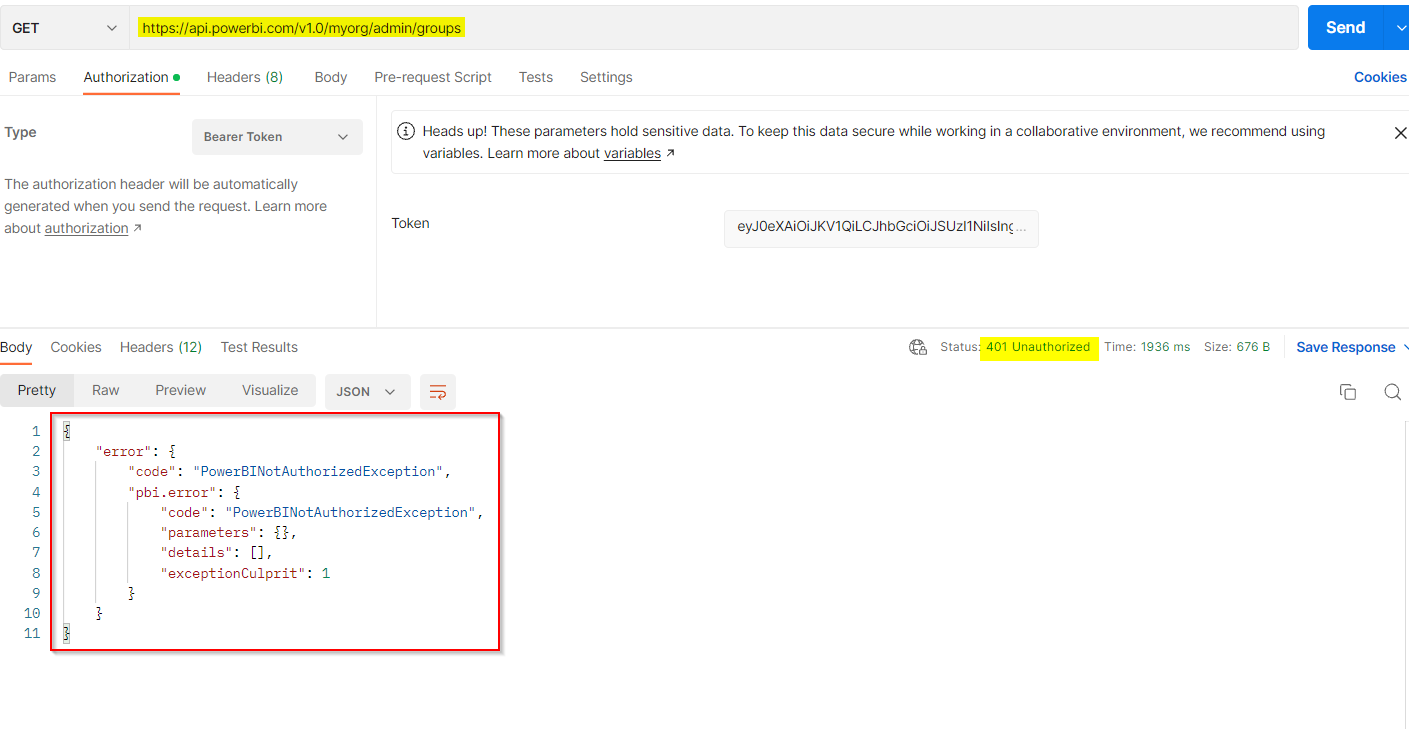Send the request

[1345, 28]
